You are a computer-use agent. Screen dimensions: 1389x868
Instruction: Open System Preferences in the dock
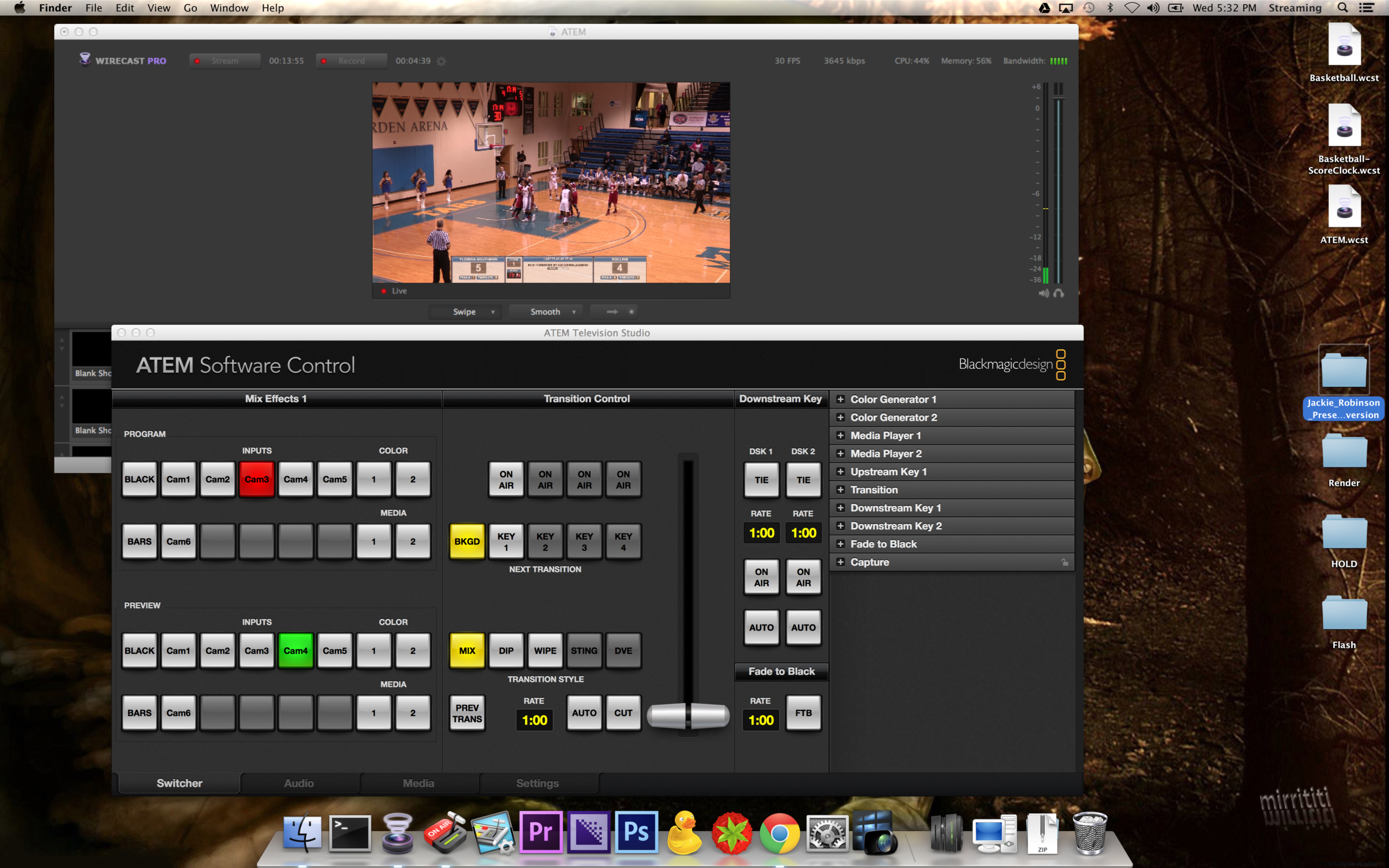(827, 833)
